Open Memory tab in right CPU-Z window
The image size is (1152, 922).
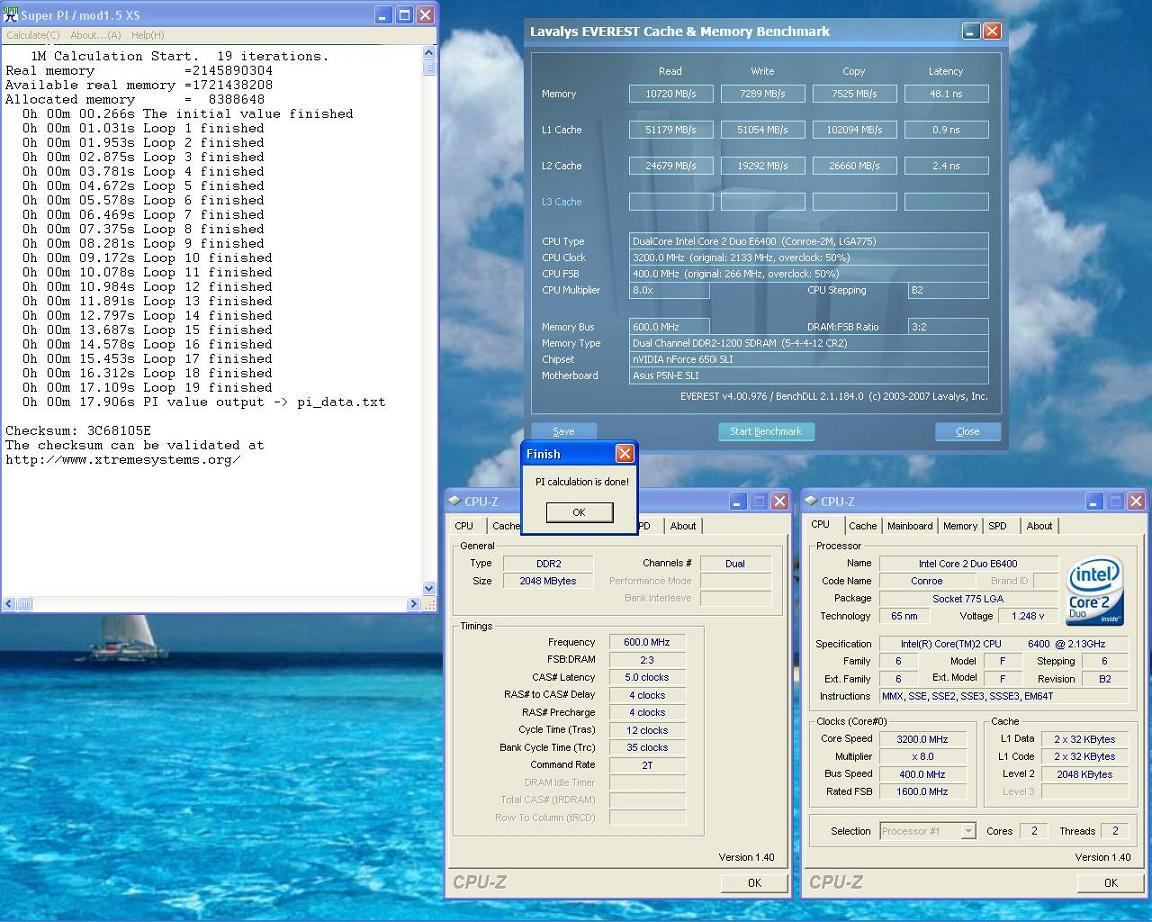point(960,526)
